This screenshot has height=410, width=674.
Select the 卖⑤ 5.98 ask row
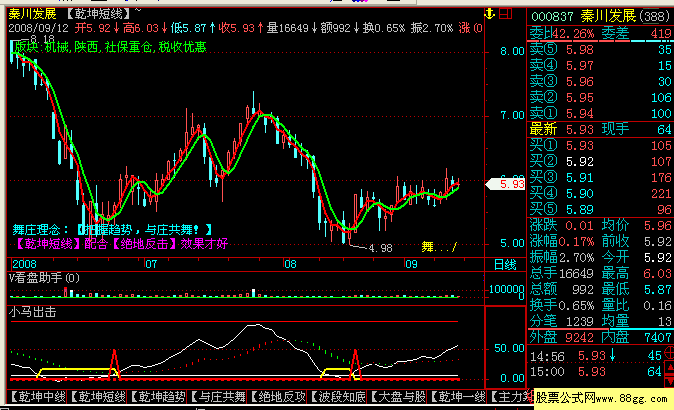(600, 49)
